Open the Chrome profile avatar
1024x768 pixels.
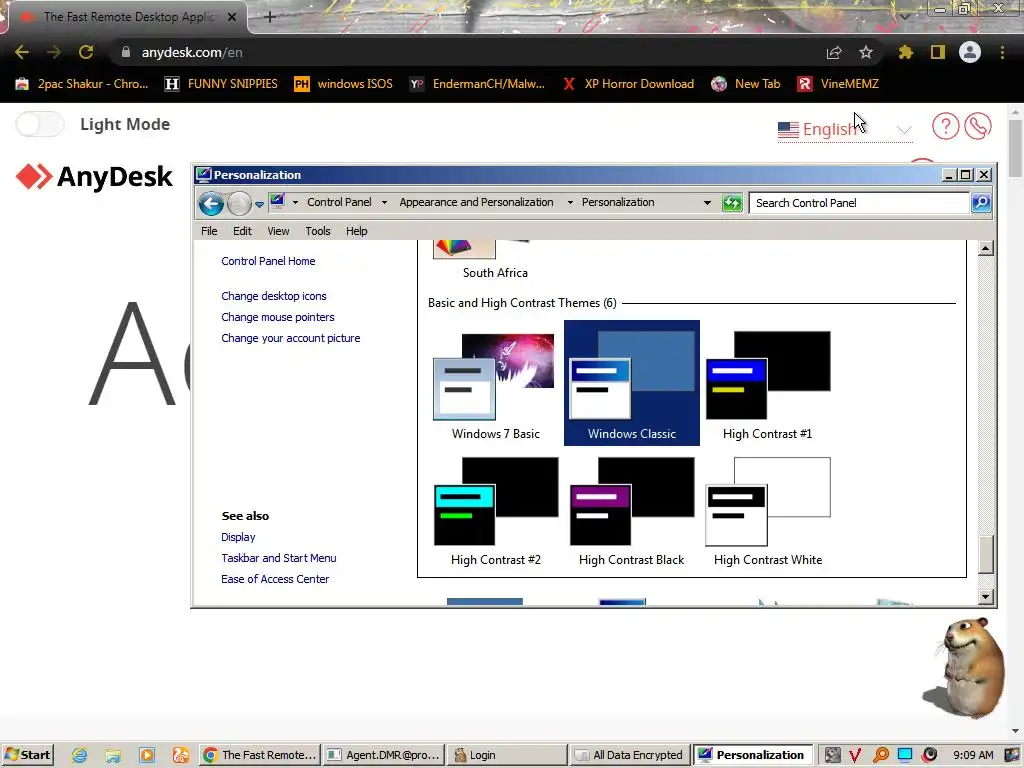970,52
